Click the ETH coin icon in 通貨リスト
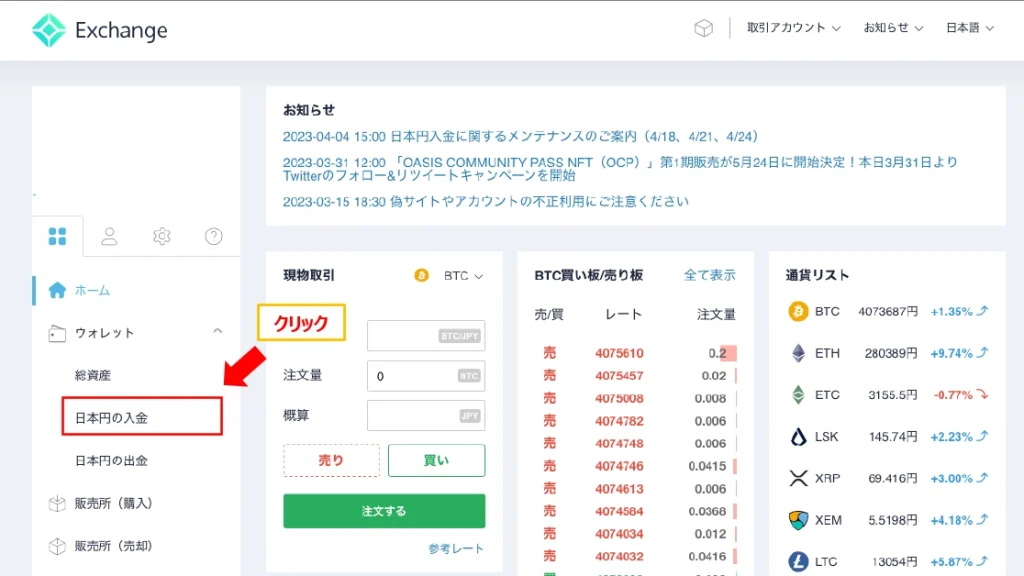This screenshot has height=576, width=1024. pos(798,353)
